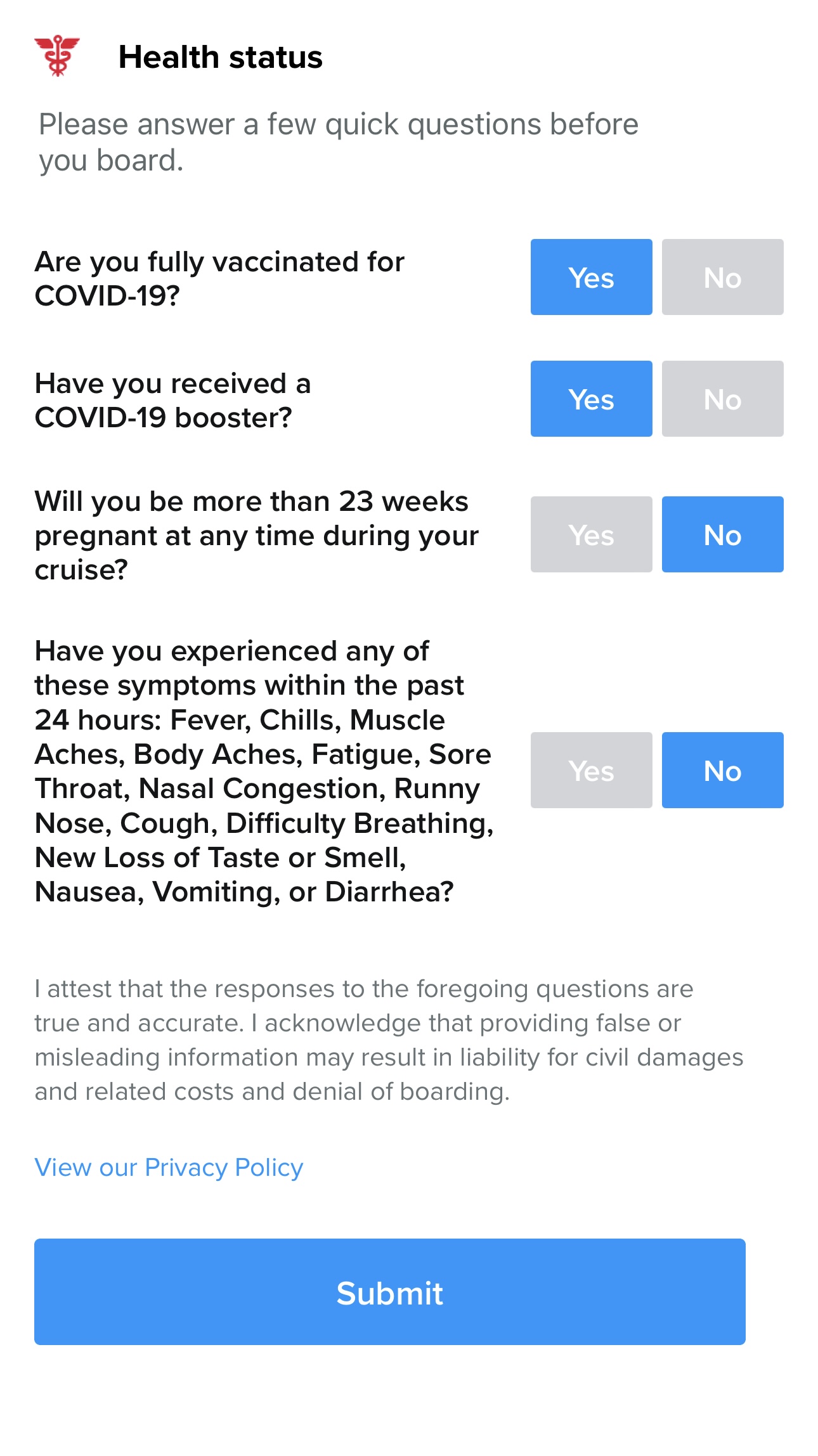Open the View our Privacy Policy link
Viewport: 818px width, 1456px height.
coord(169,1167)
